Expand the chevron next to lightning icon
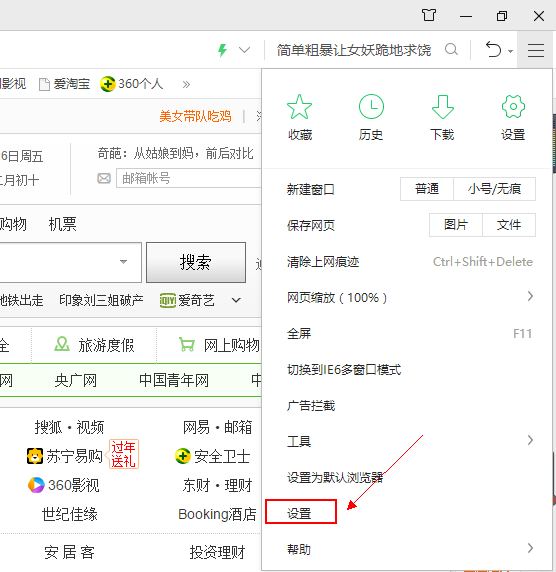The image size is (556, 572). (244, 50)
